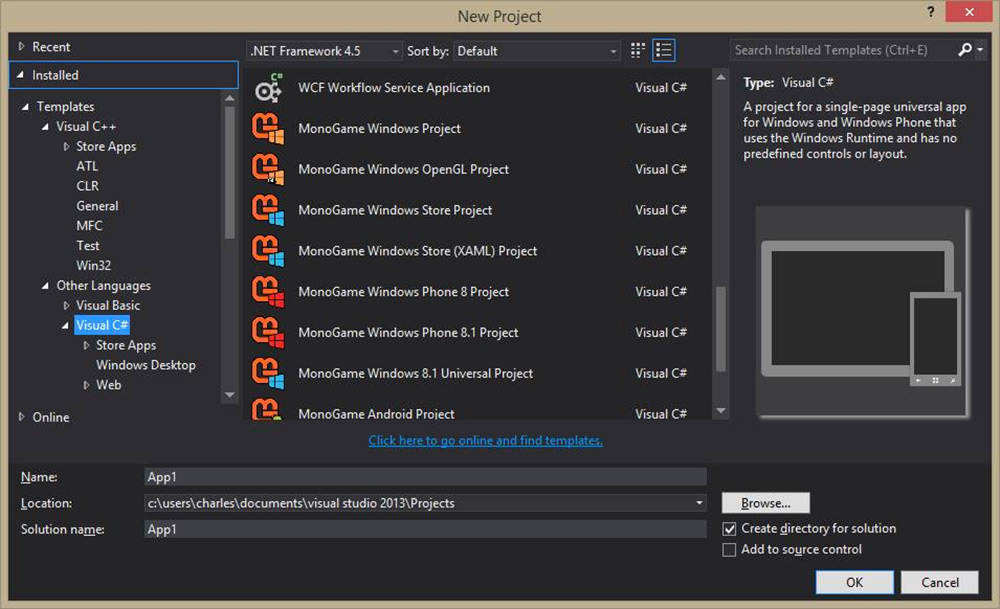Viewport: 1000px width, 609px height.
Task: Expand Store Apps under Visual C#
Action: [86, 345]
